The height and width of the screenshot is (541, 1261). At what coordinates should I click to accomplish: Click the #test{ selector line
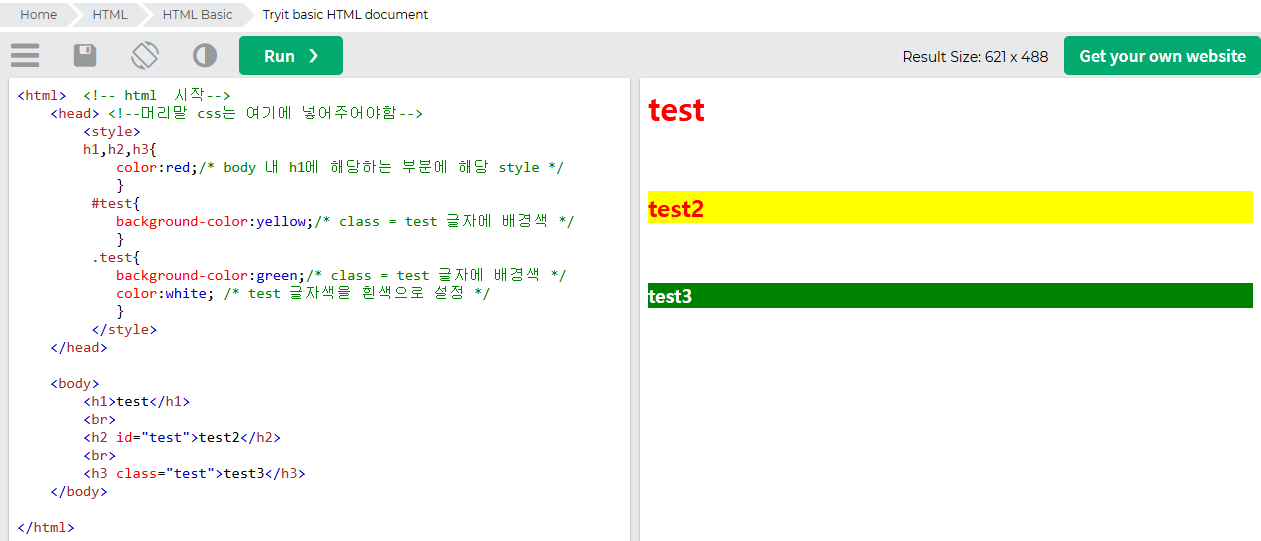[x=116, y=203]
